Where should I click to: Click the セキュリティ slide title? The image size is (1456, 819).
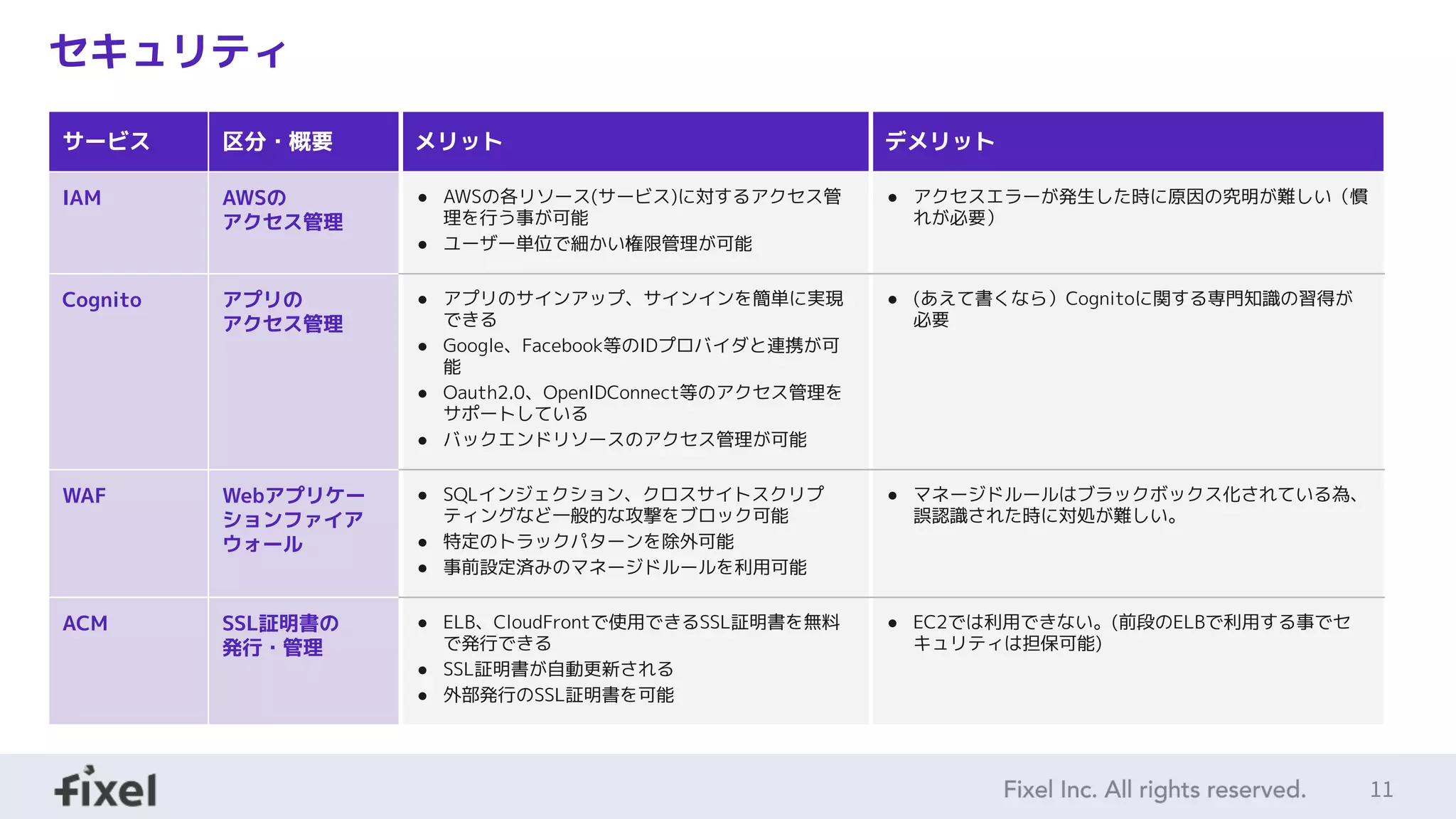tap(168, 51)
